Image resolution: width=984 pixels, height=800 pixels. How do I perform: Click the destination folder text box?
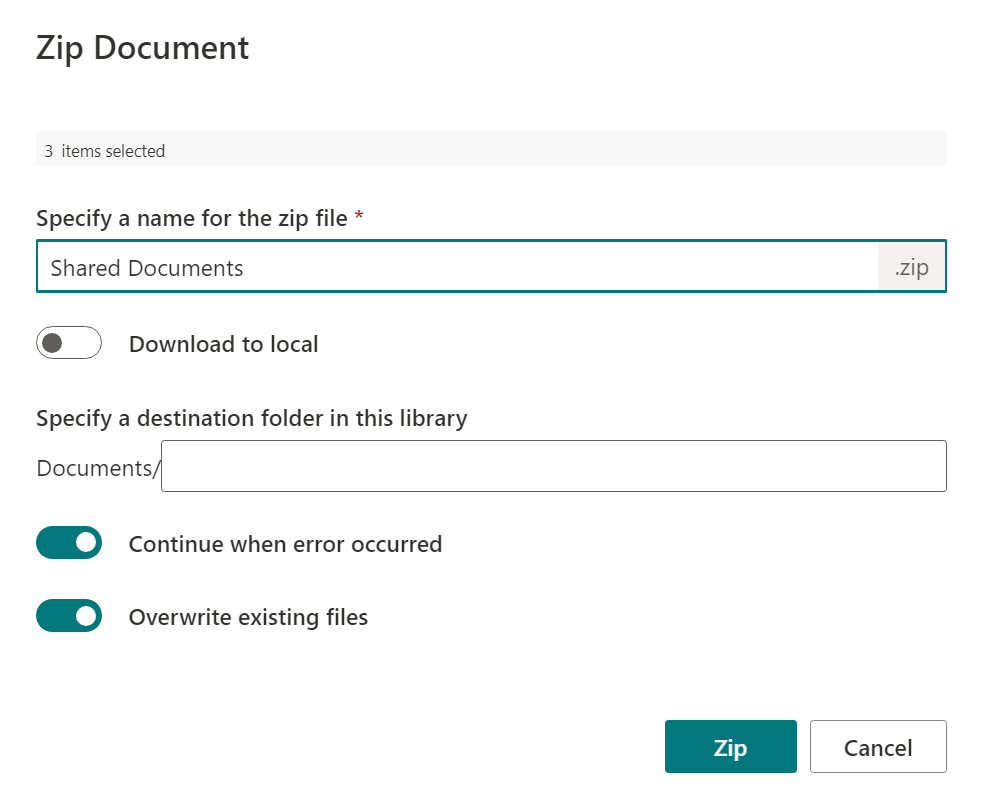coord(554,466)
